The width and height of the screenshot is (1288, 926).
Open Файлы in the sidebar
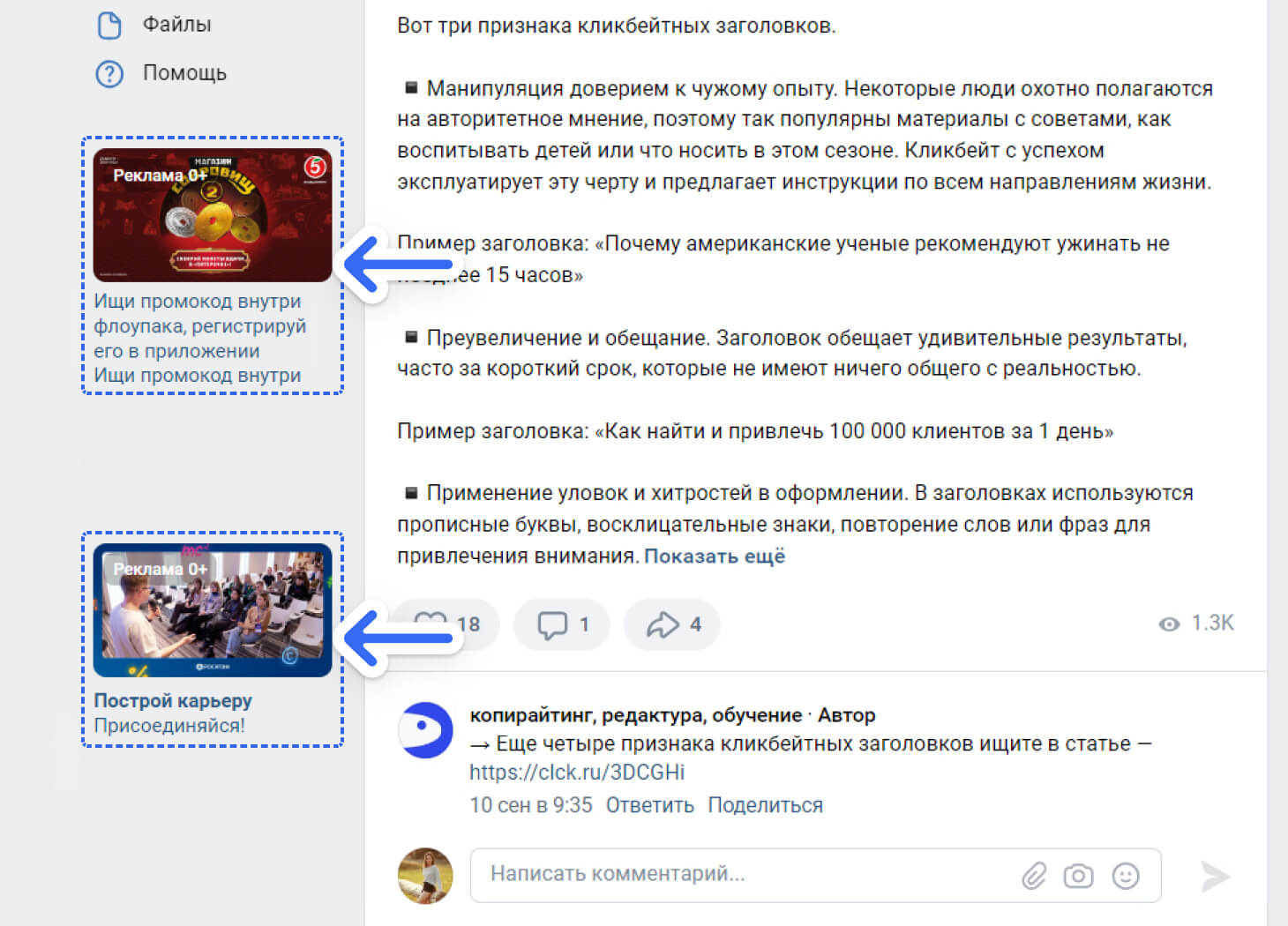[176, 25]
